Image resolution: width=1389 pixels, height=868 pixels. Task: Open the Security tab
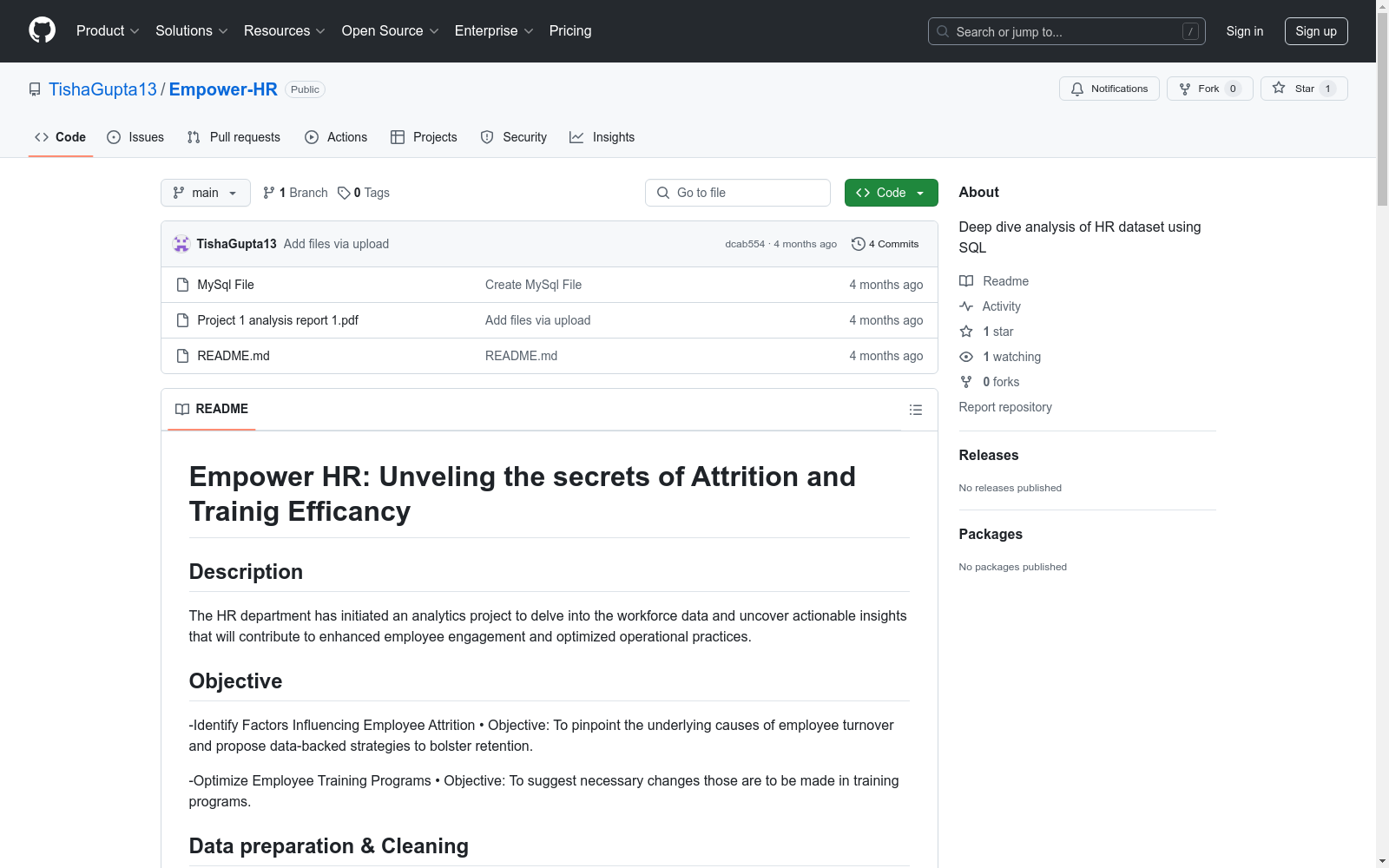pos(514,137)
